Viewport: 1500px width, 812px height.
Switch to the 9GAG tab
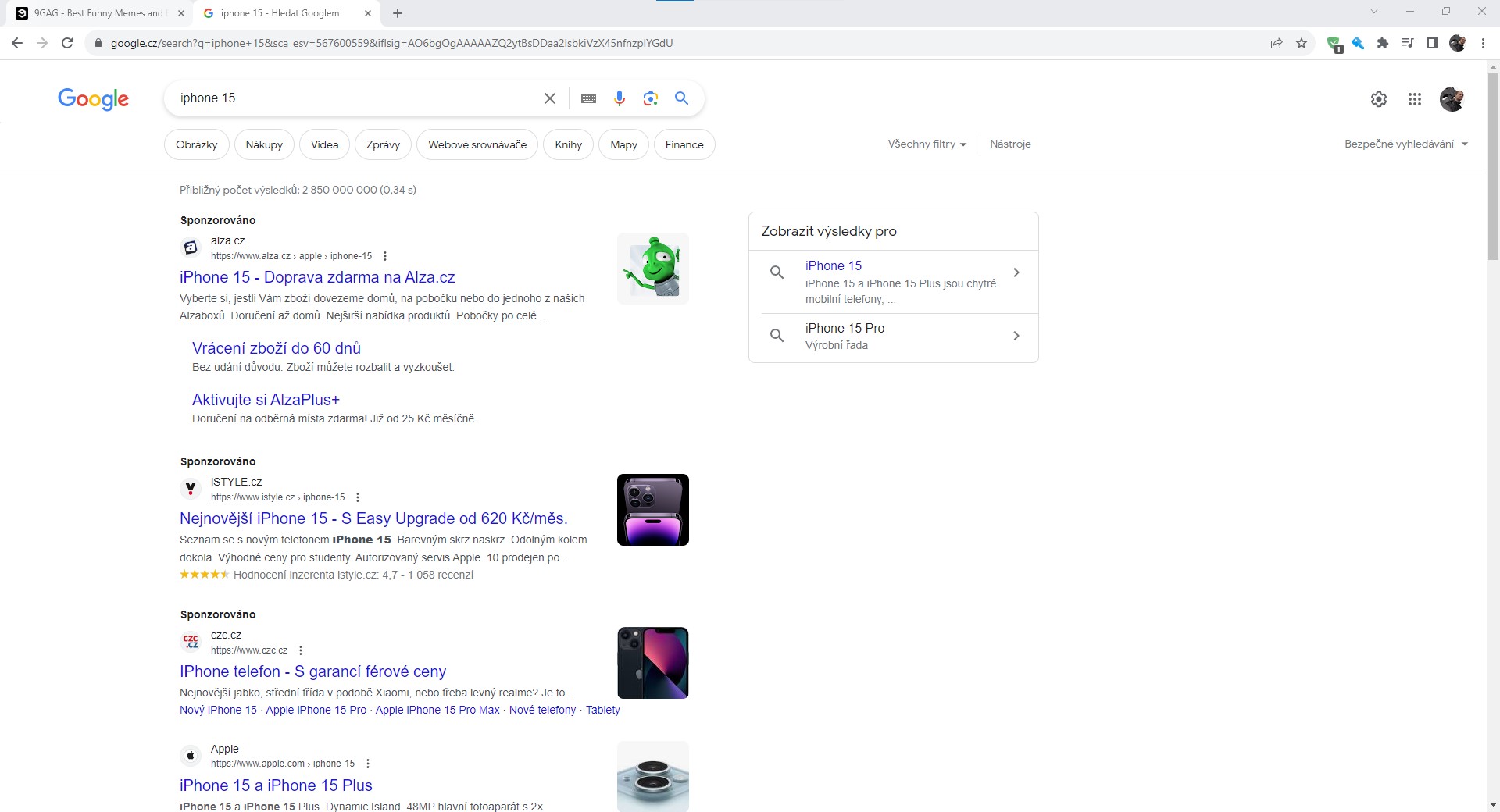pyautogui.click(x=98, y=13)
